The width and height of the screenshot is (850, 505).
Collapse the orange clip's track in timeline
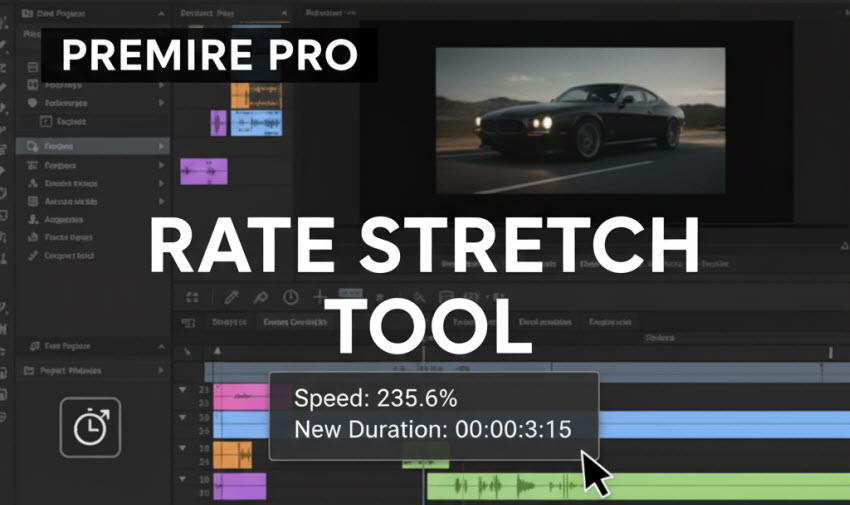click(x=183, y=448)
